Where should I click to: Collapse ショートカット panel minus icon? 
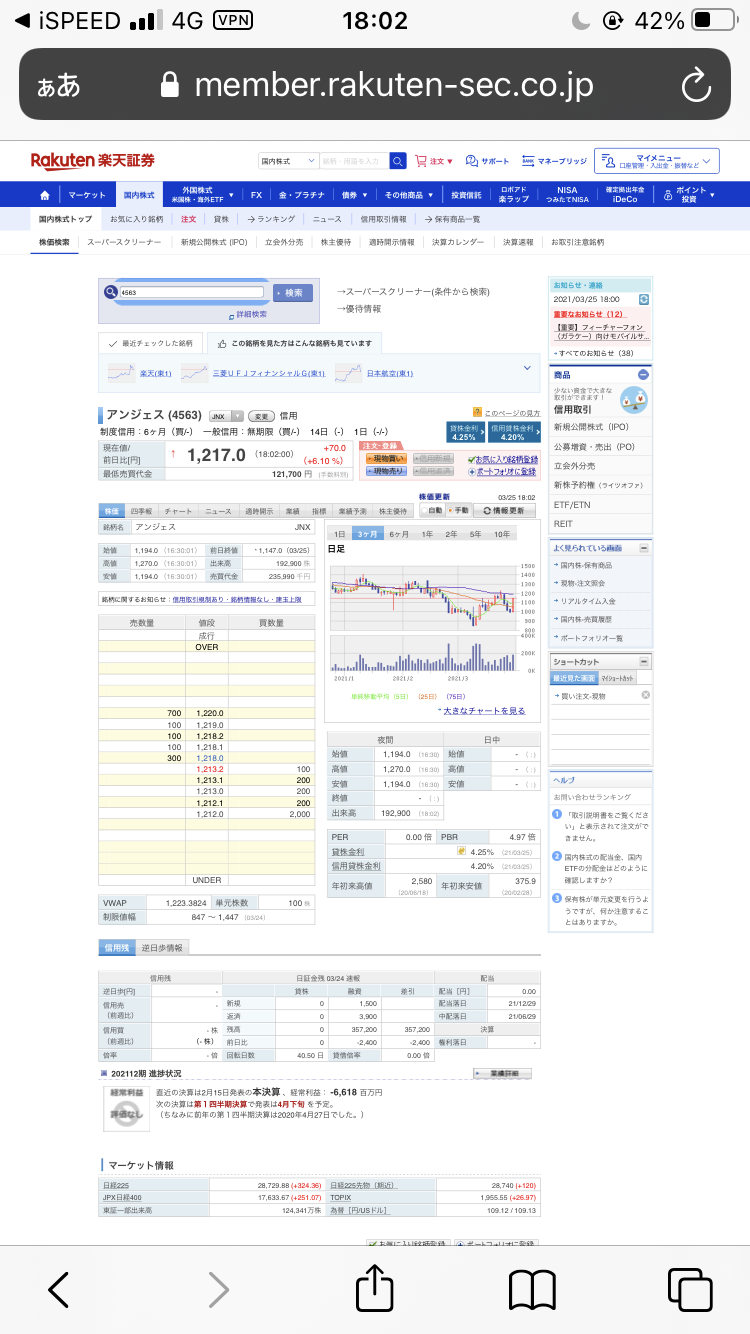click(644, 661)
